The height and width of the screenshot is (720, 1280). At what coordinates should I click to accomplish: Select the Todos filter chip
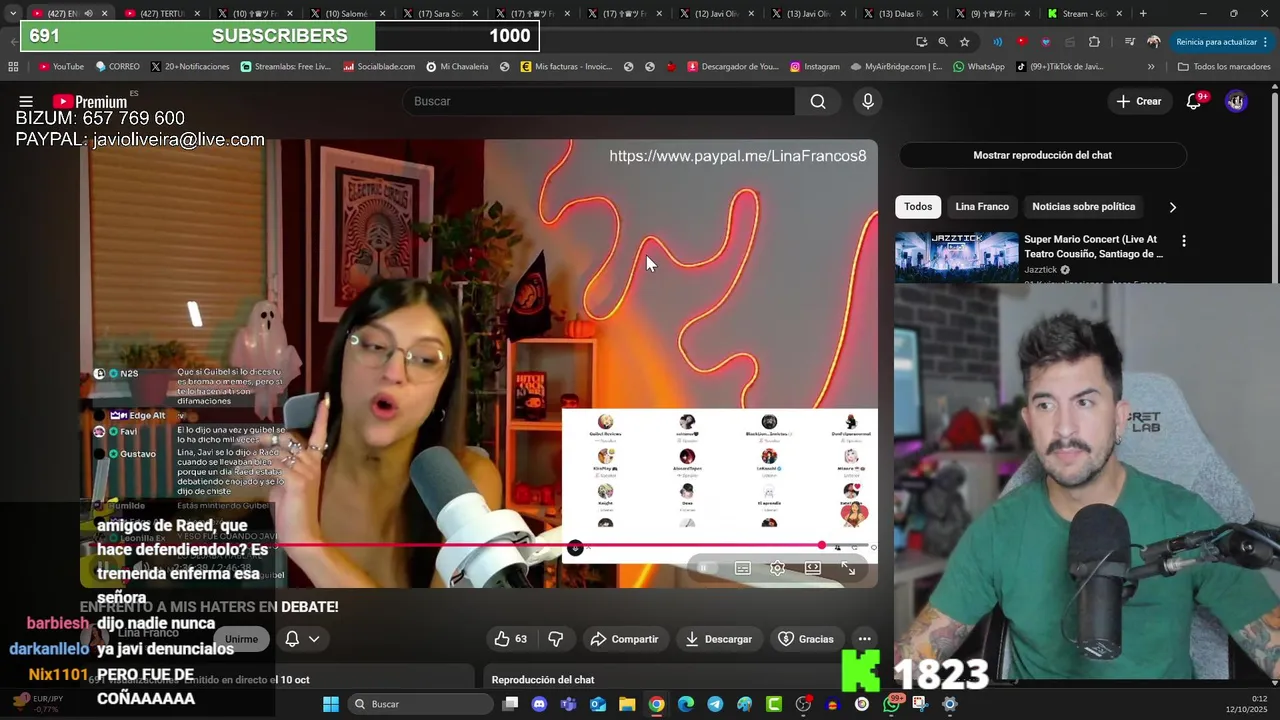click(918, 206)
